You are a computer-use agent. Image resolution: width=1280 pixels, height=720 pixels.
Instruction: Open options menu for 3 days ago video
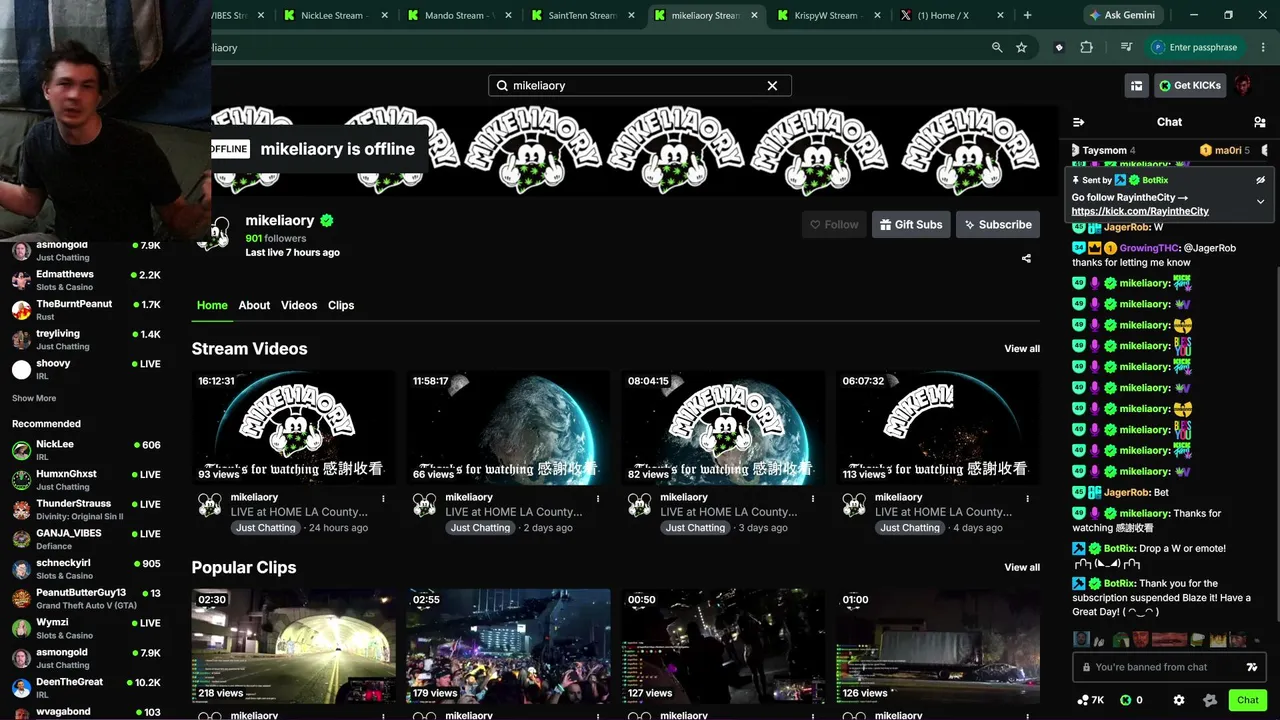coord(813,498)
